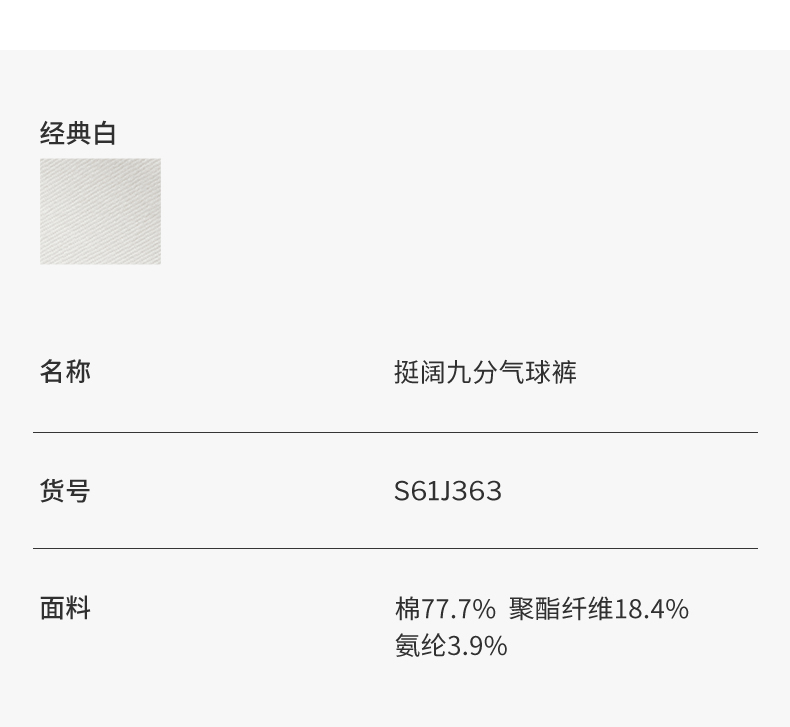This screenshot has width=790, height=727.
Task: Click the 3.9% spandex percentage
Action: tap(477, 646)
